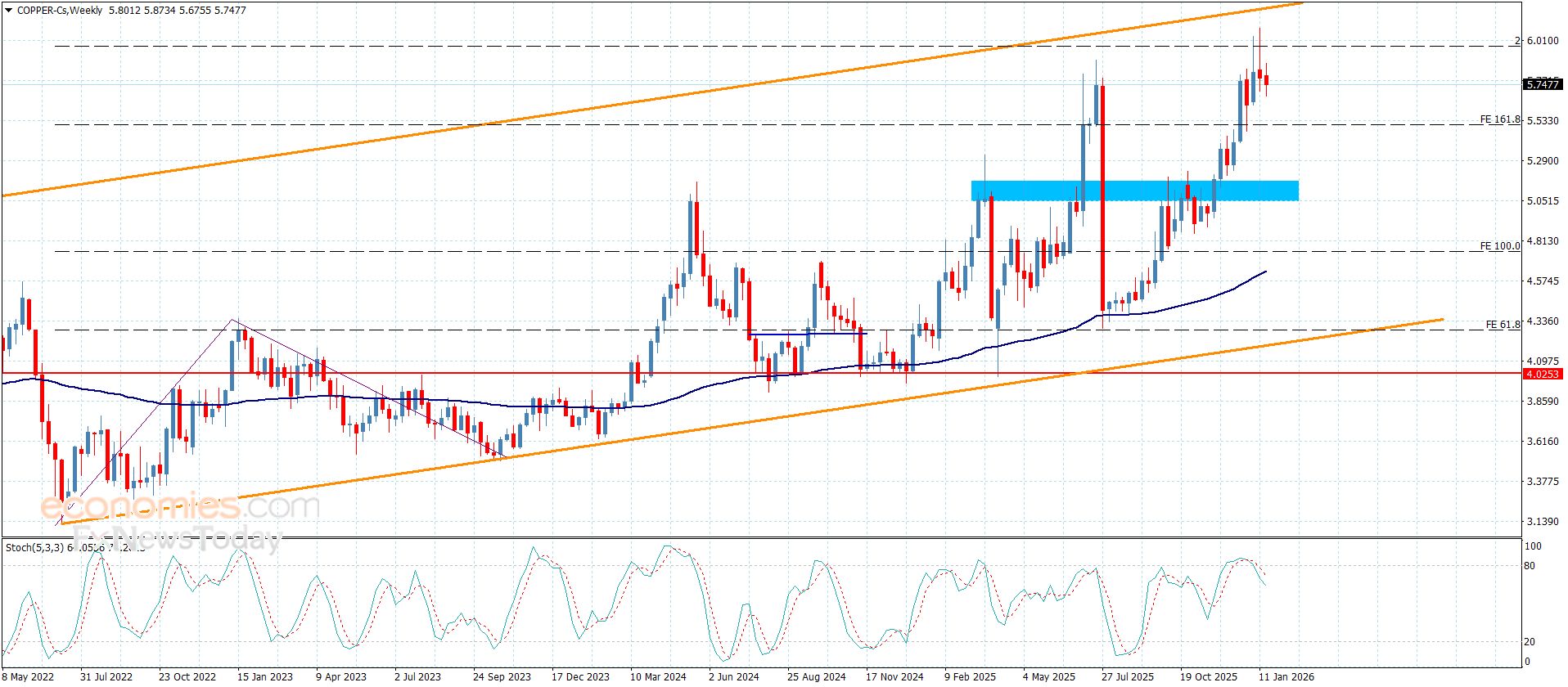This screenshot has height=687, width=1568.
Task: Click the 11 Jan 2026 date label
Action: (1286, 677)
